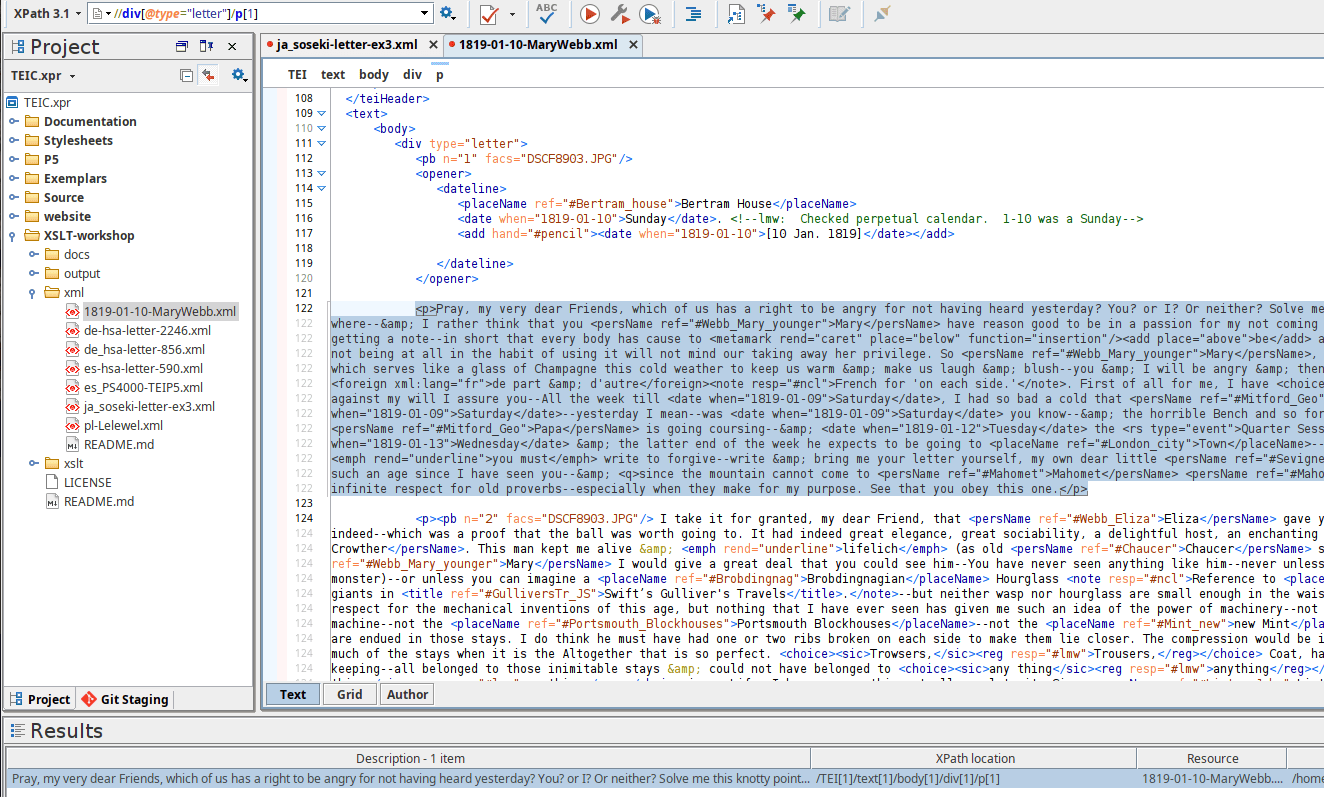This screenshot has width=1324, height=797.
Task: Collapse the xml folder in project tree
Action: 34,293
